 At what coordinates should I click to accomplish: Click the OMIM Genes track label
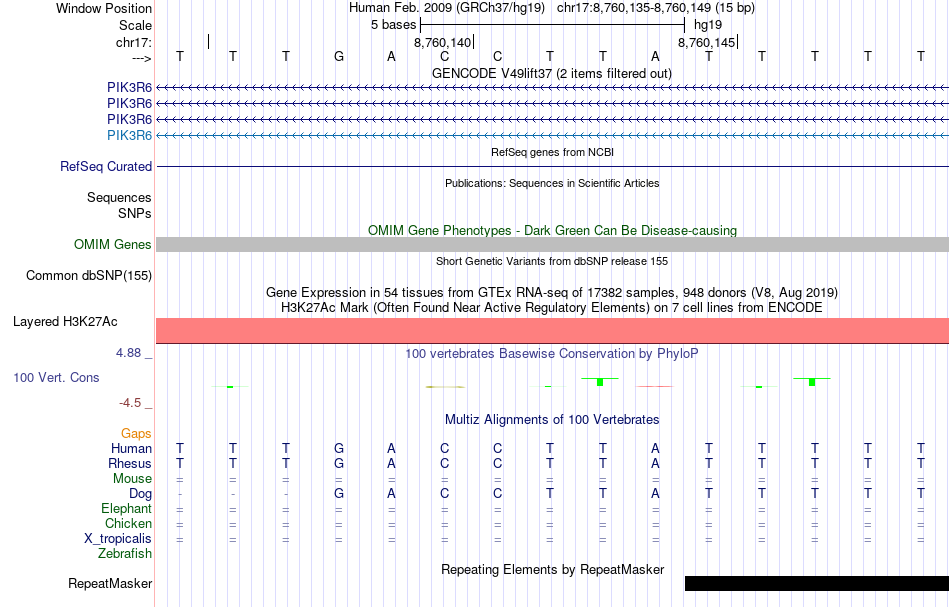pos(112,244)
